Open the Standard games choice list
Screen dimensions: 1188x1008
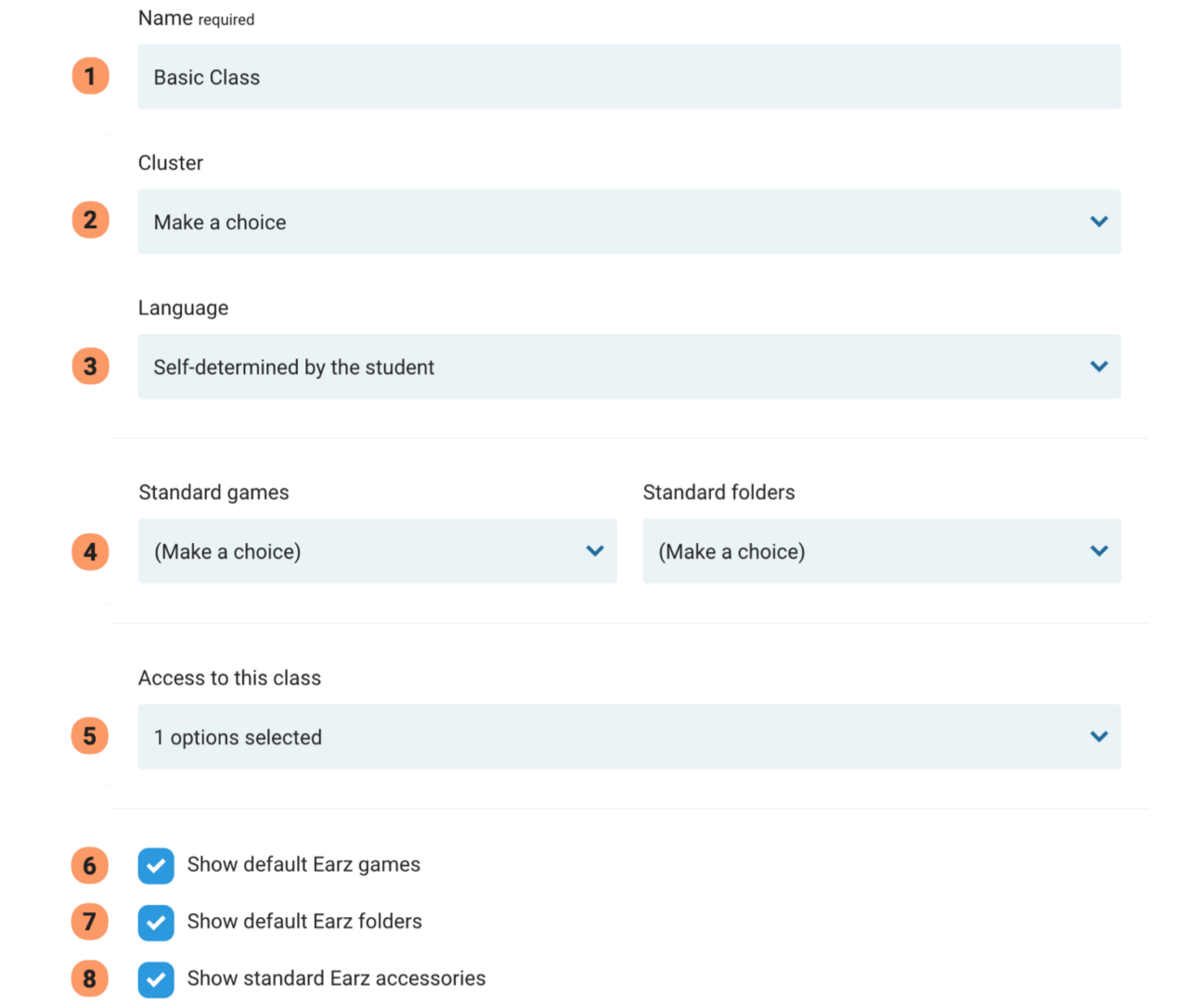(x=377, y=550)
